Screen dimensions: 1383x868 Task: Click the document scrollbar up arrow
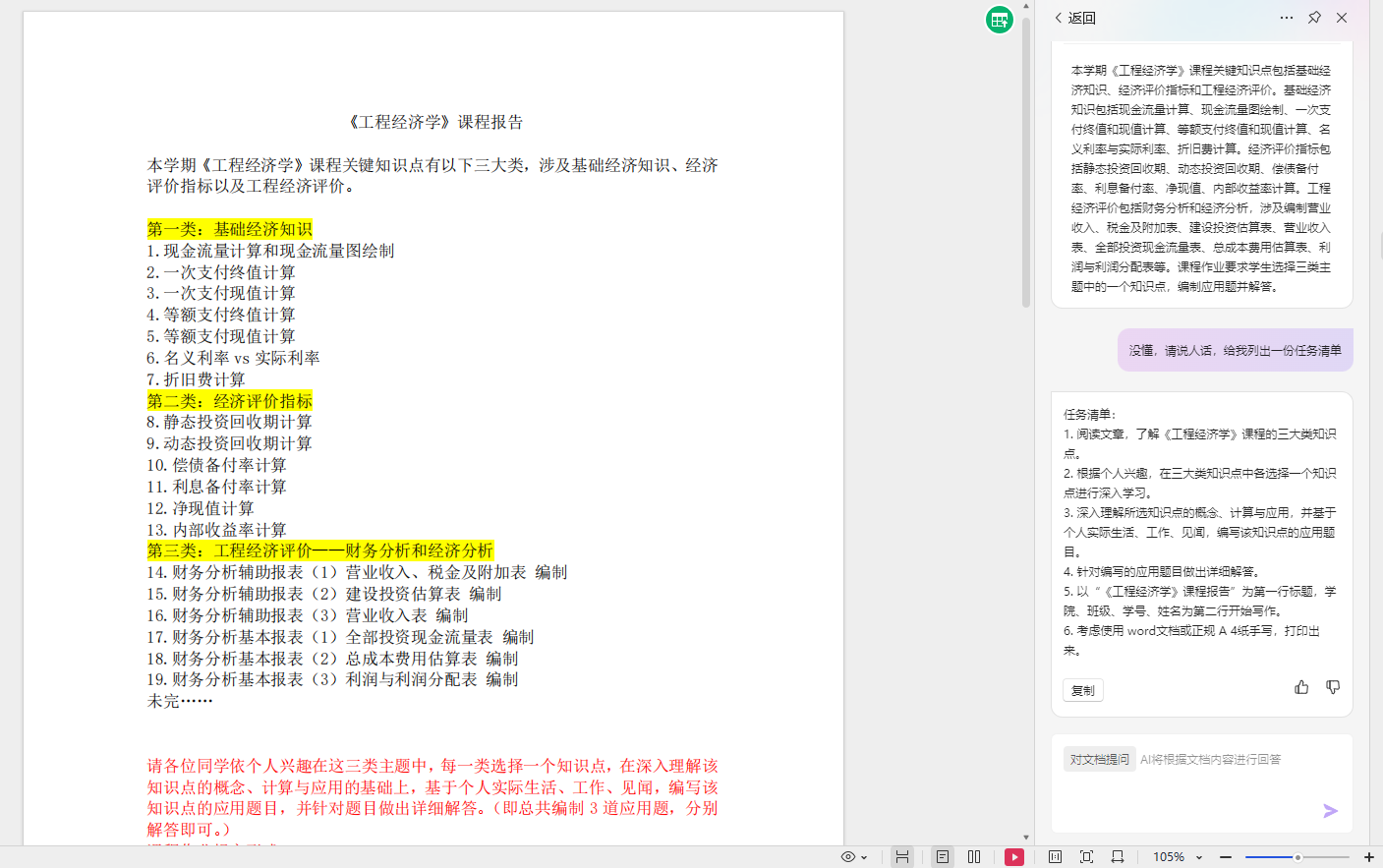pos(1026,6)
